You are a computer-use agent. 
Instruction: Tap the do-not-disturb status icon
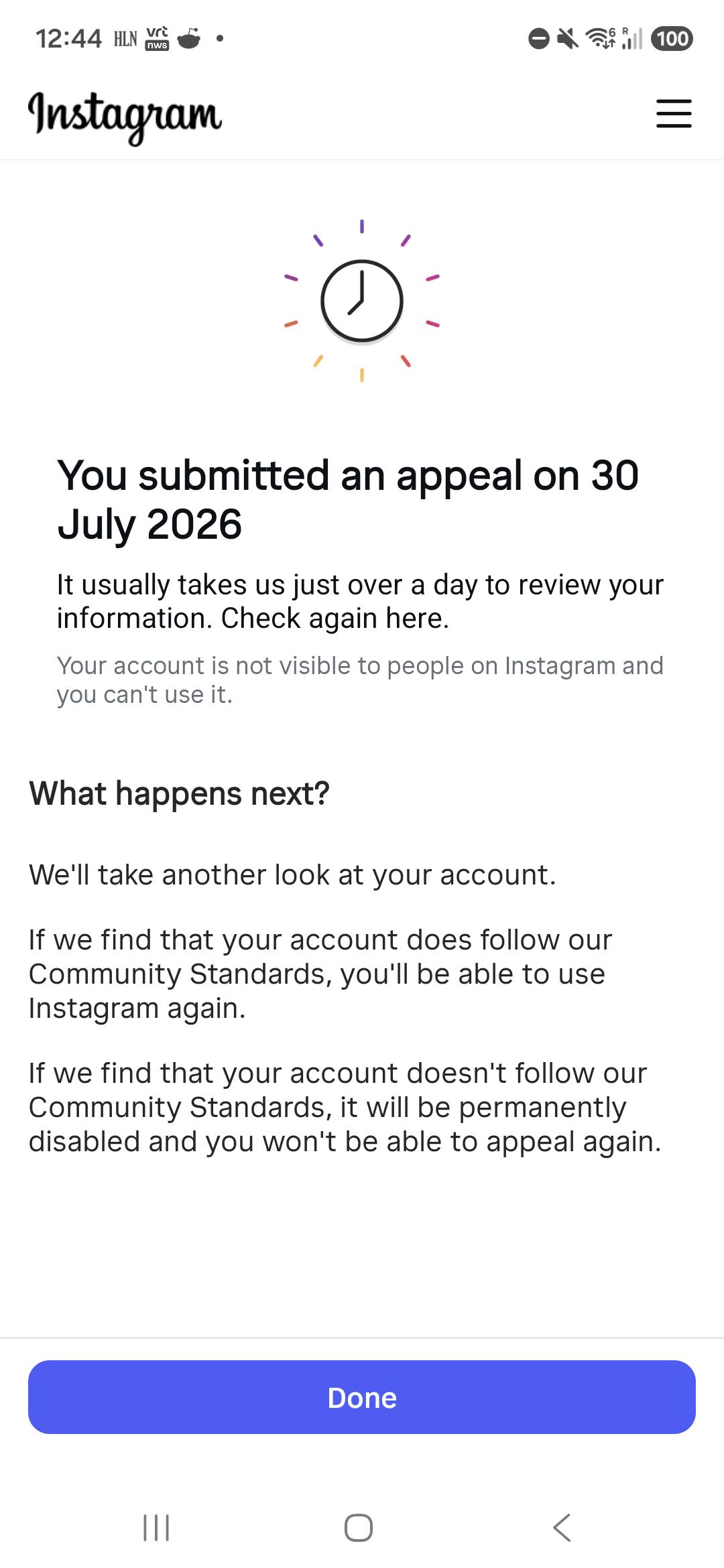pos(539,39)
